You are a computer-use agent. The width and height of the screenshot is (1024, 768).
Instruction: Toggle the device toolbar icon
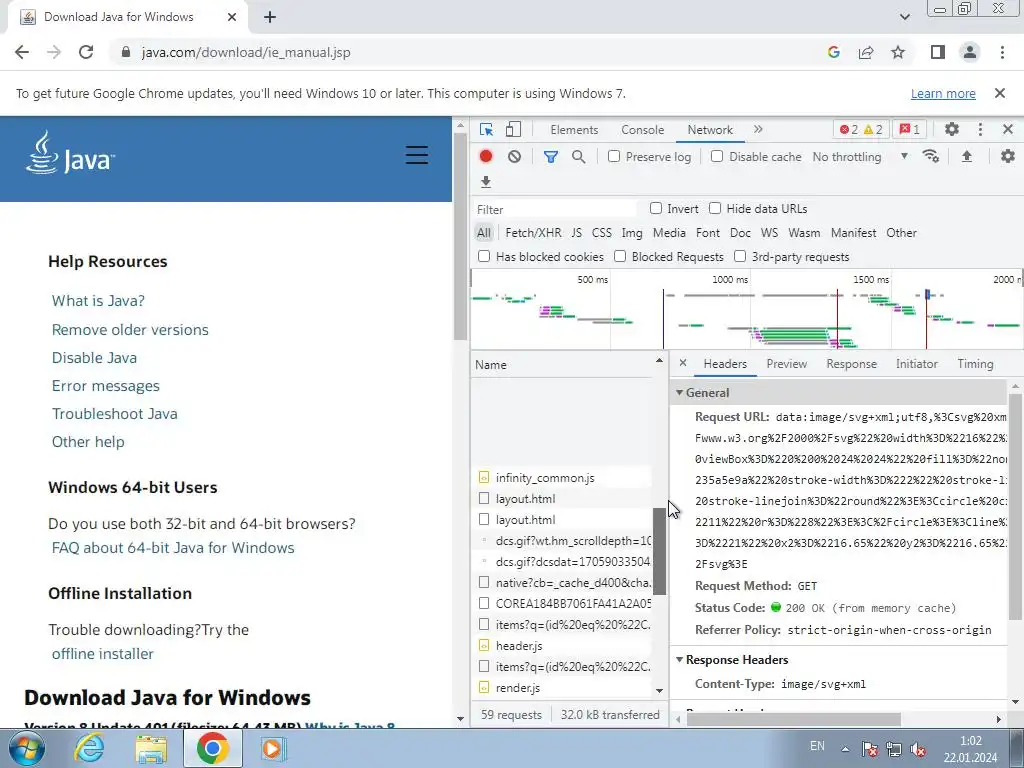coord(513,129)
